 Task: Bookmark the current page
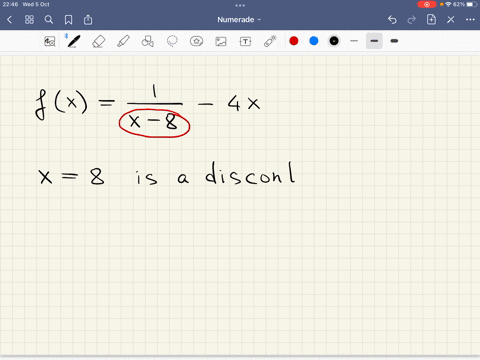click(68, 20)
